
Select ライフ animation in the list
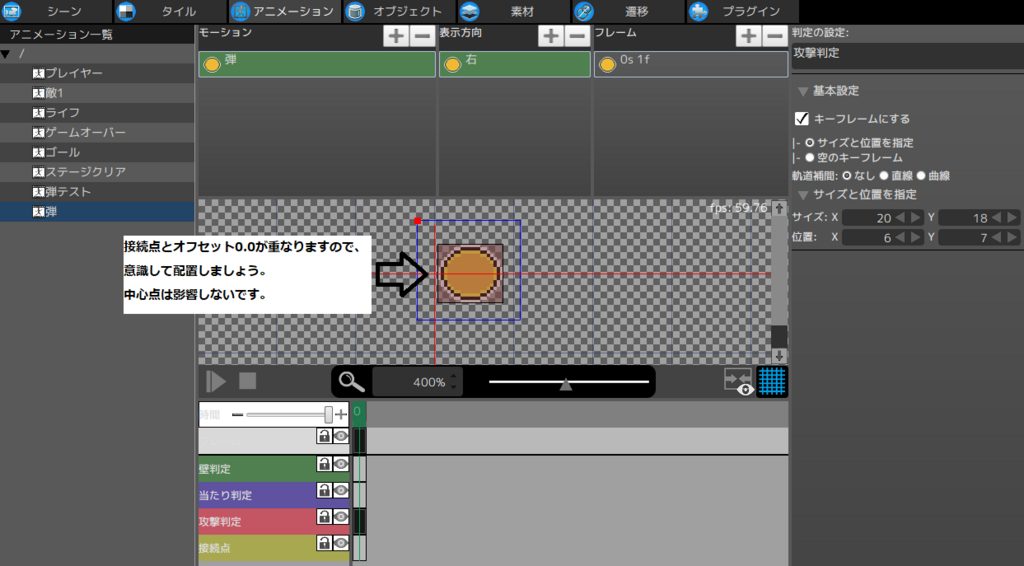pos(97,112)
